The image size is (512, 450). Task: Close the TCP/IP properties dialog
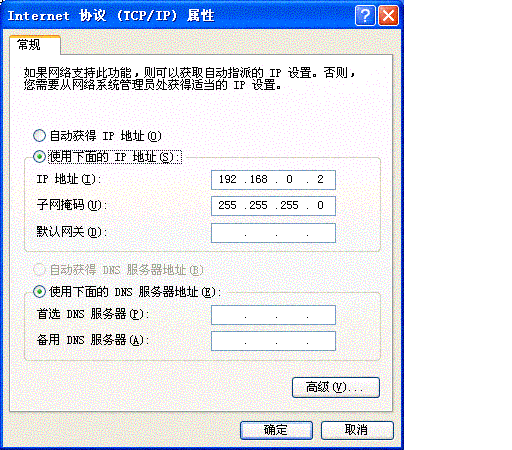click(x=388, y=15)
